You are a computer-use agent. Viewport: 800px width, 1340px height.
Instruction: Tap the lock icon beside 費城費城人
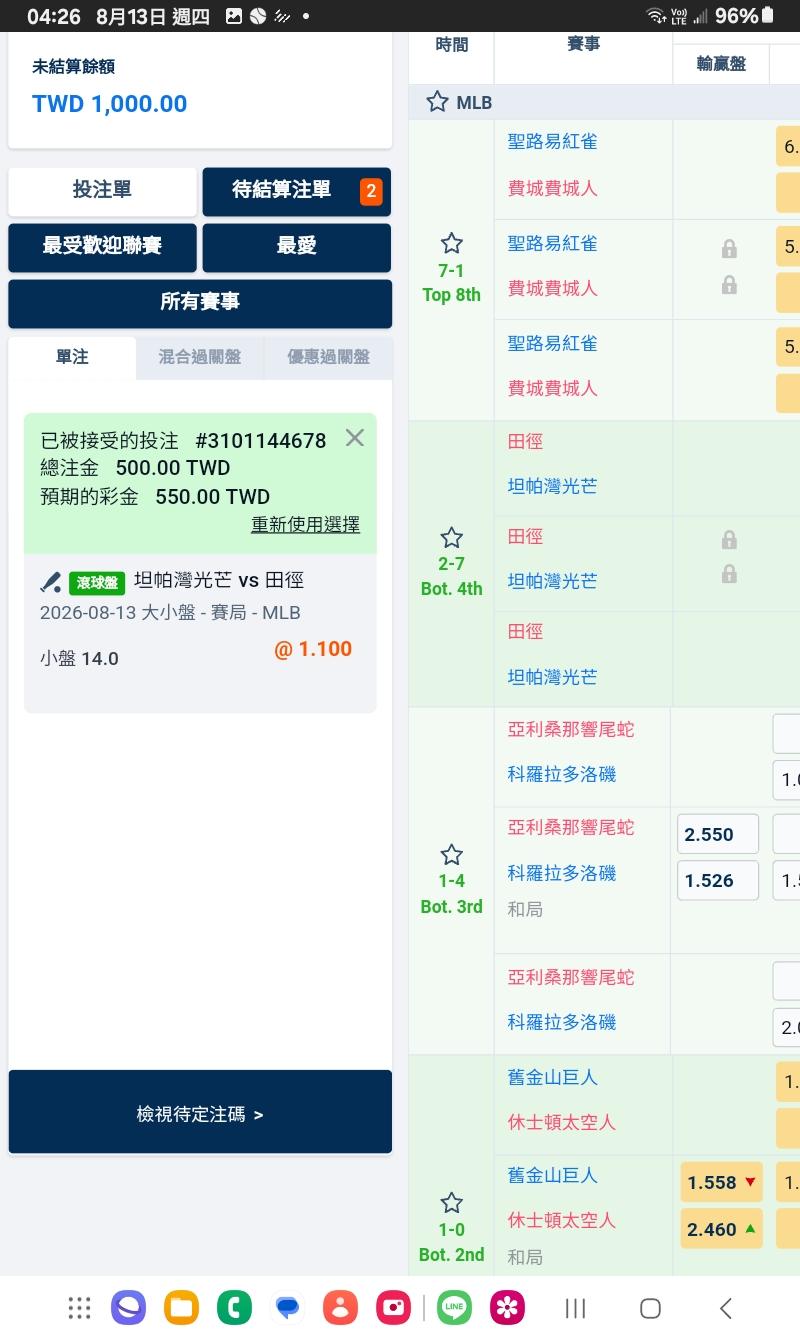pyautogui.click(x=729, y=285)
